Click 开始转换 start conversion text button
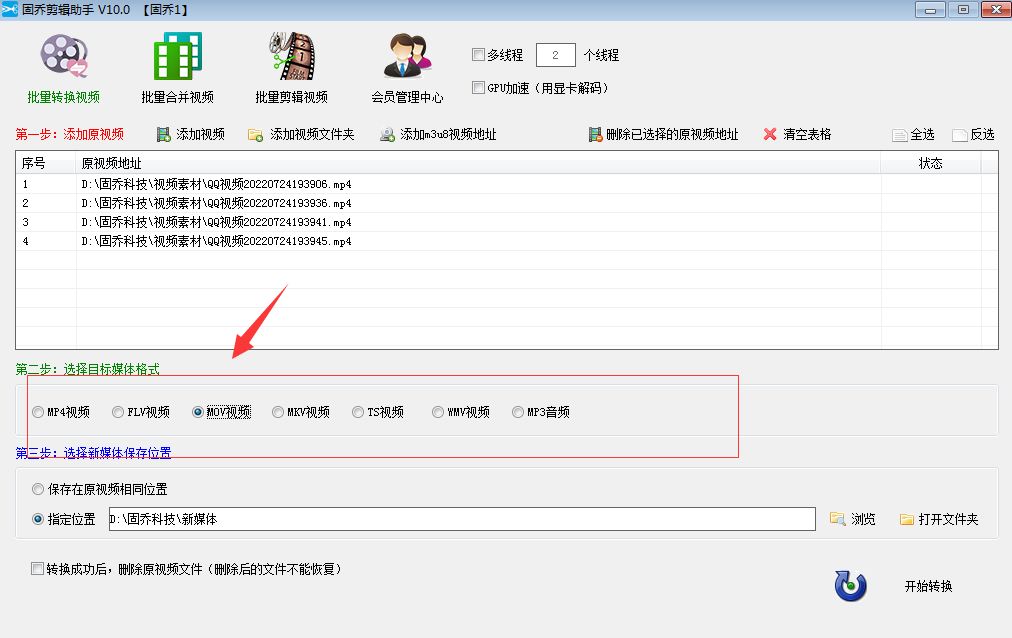This screenshot has height=638, width=1012. click(x=928, y=586)
